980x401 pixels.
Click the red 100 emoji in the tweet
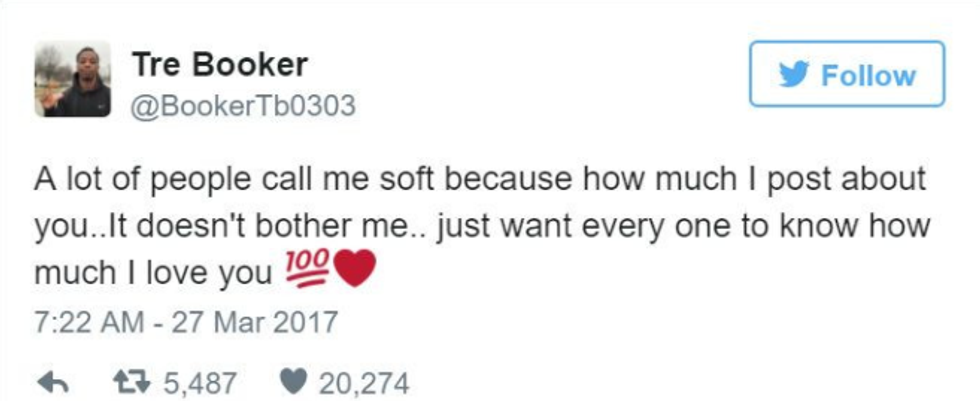(303, 270)
